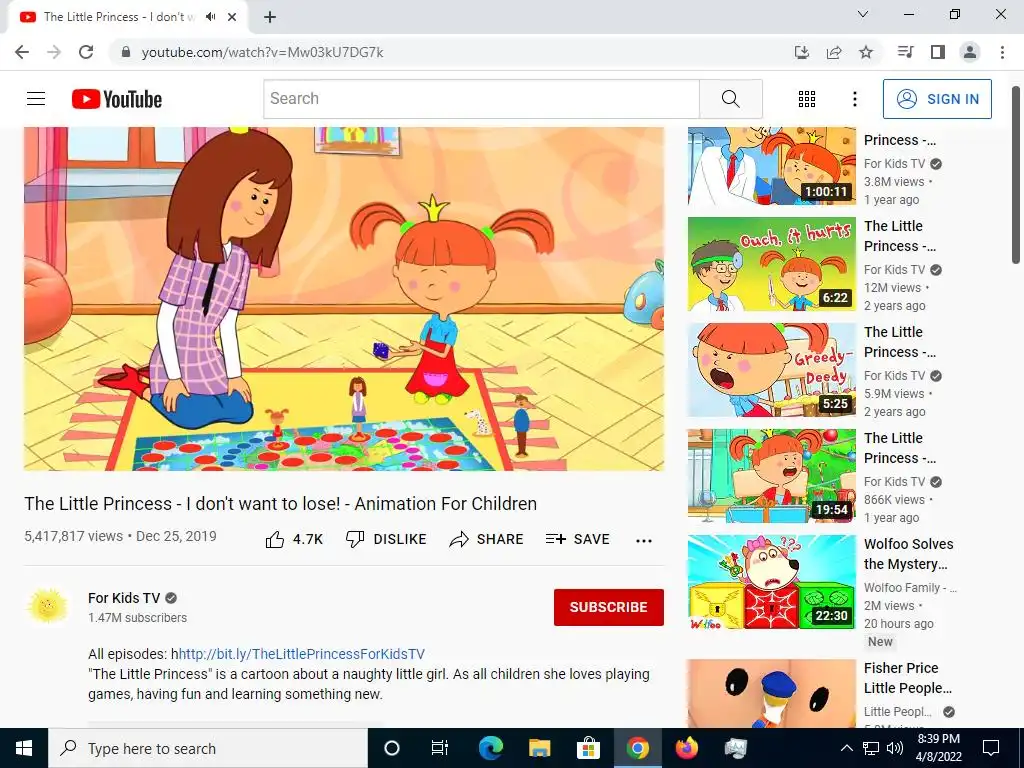
Task: Open the For Kids TV channel name
Action: (124, 598)
